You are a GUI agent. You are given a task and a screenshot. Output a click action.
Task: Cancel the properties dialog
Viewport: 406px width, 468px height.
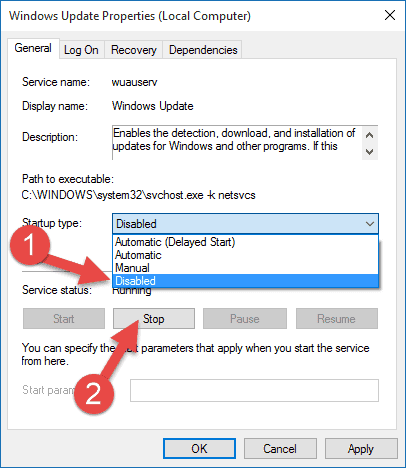pos(280,448)
